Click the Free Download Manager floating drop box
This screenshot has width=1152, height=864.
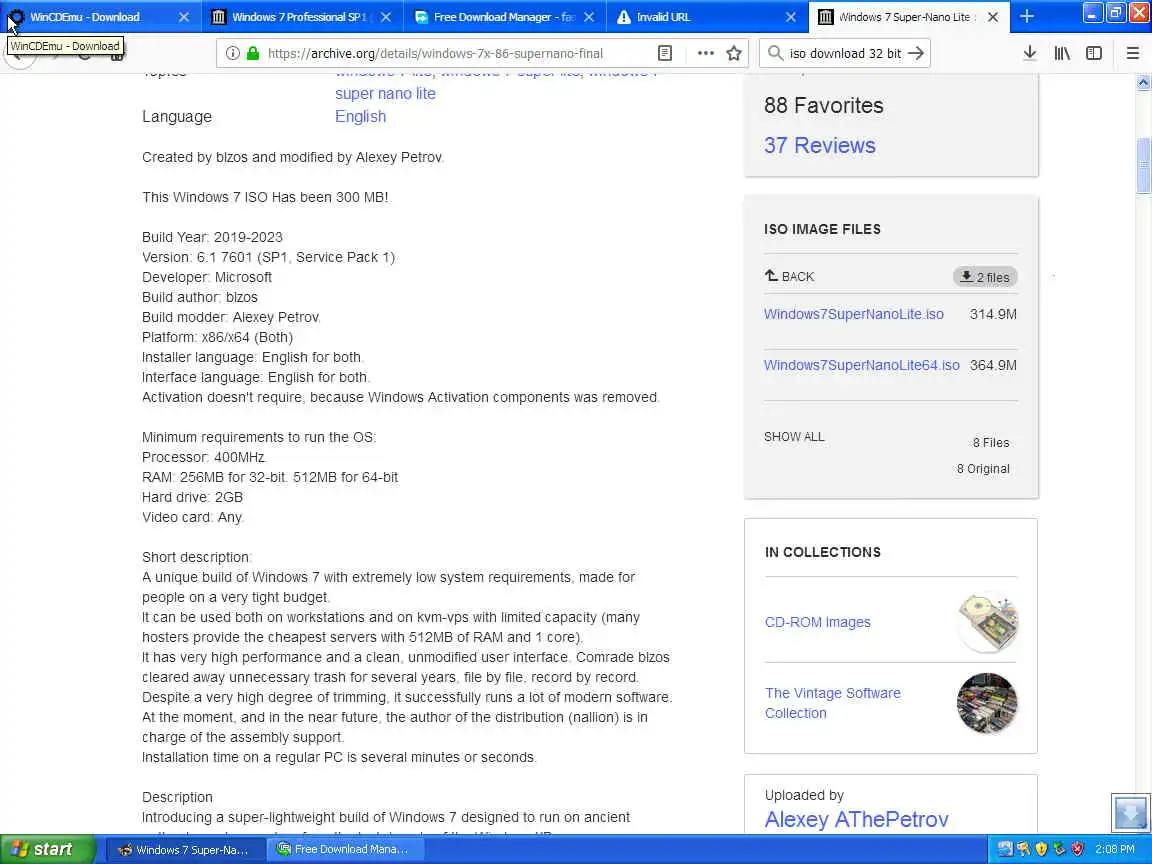click(x=1130, y=812)
